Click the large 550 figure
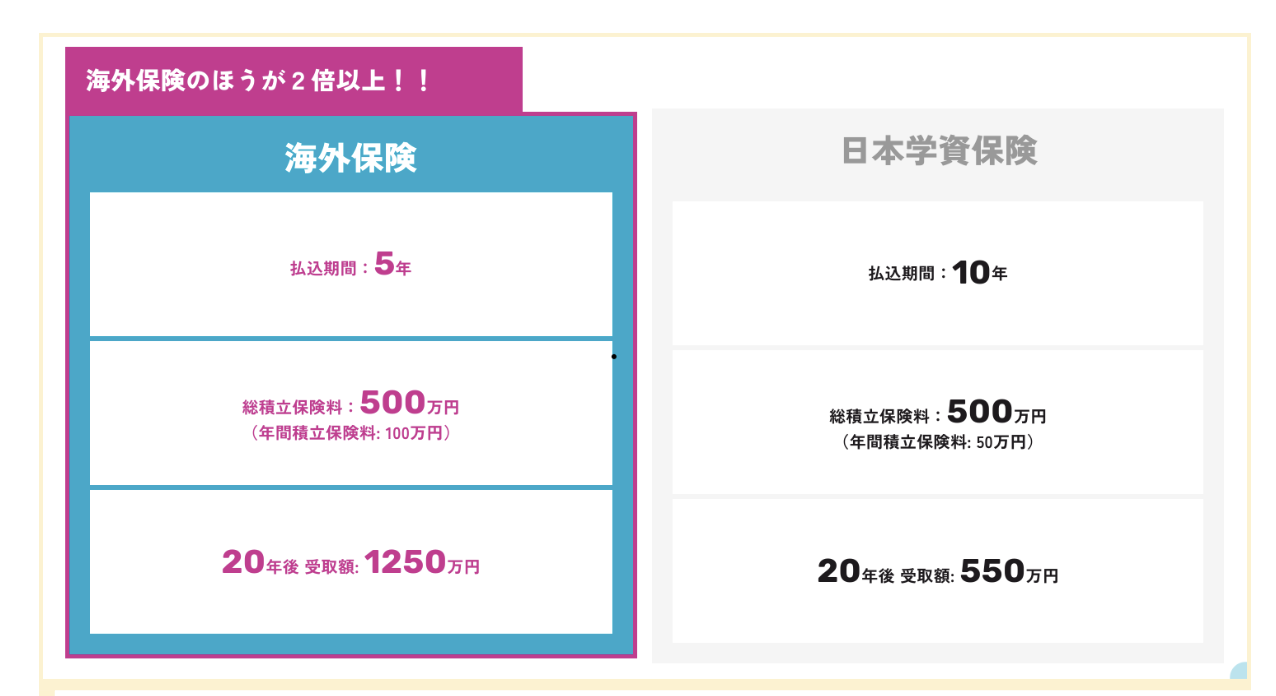 [992, 571]
